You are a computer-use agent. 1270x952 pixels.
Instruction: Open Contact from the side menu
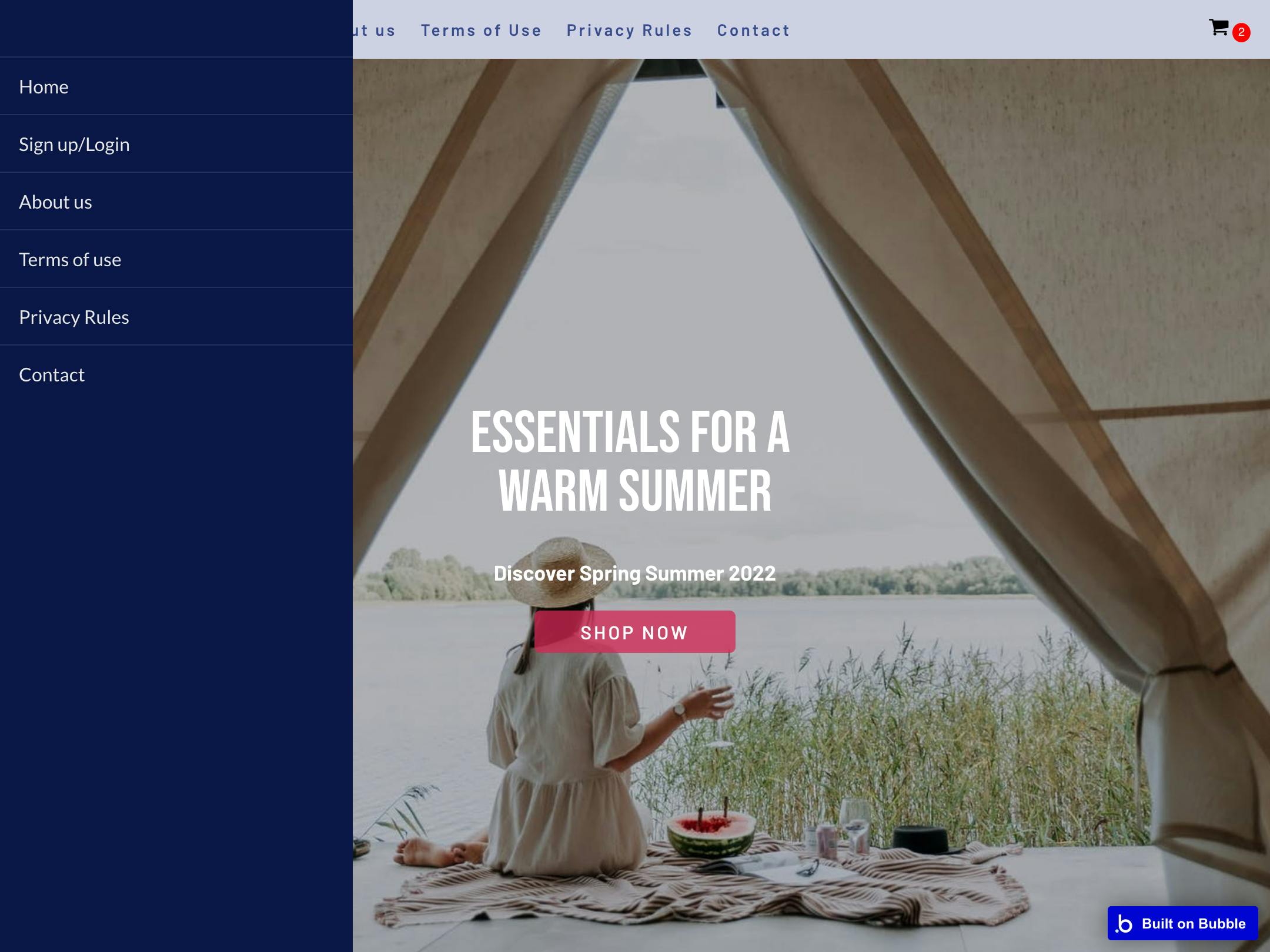tap(176, 374)
